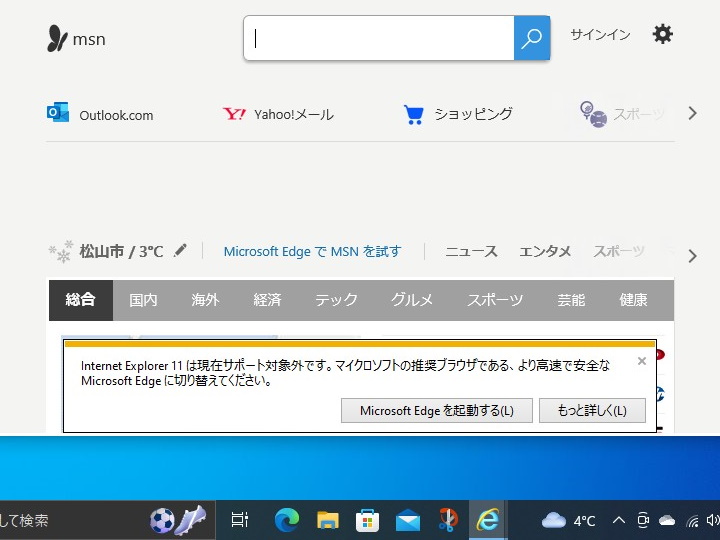Viewport: 720px width, 540px height.
Task: Click the Yahoo! mail logo icon
Action: (x=234, y=113)
